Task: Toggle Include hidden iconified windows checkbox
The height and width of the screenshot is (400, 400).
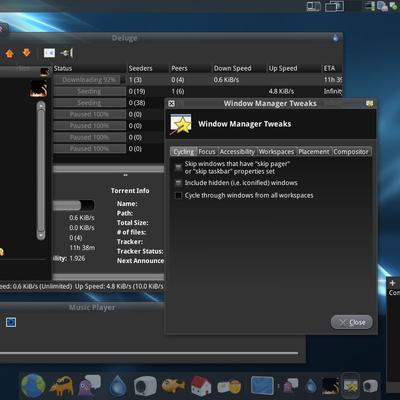Action: (178, 183)
